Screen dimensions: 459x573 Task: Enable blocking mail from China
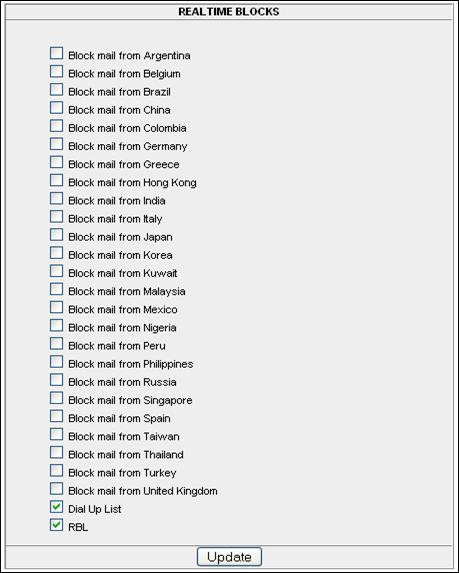[56, 107]
